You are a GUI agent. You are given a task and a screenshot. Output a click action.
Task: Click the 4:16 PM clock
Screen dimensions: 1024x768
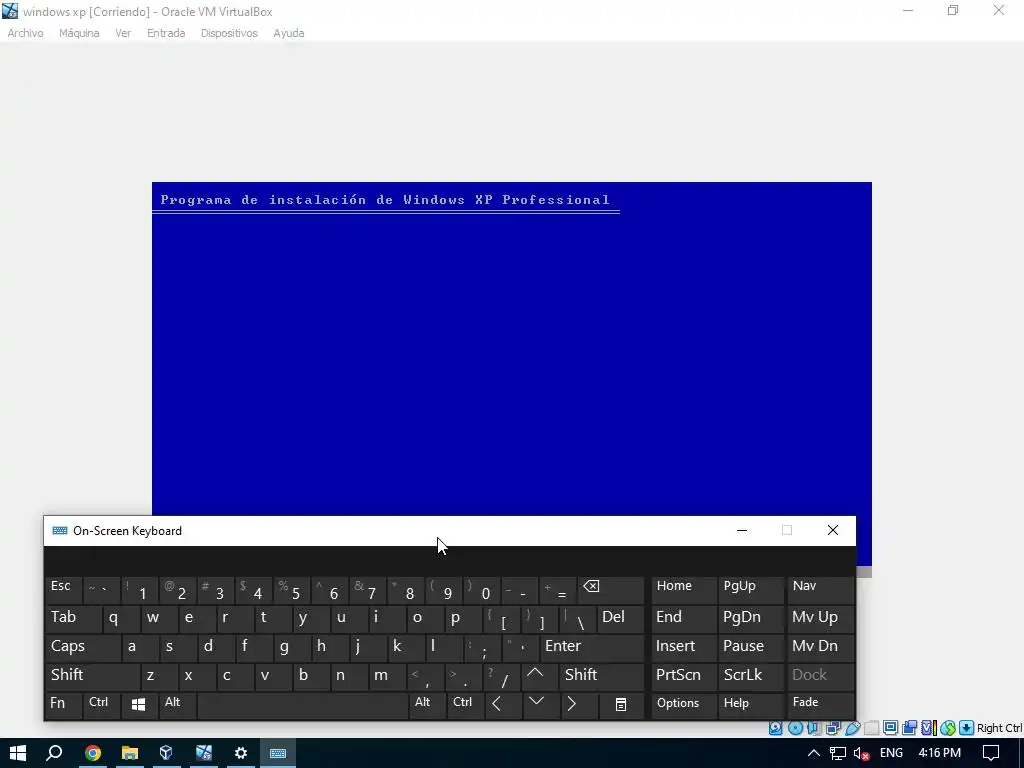pyautogui.click(x=939, y=753)
